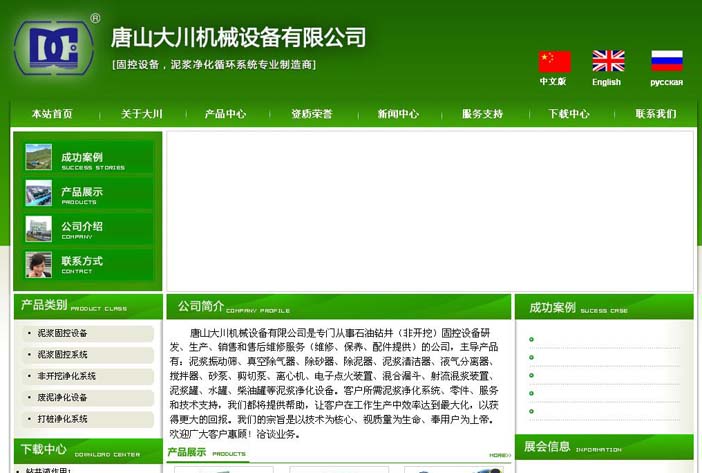Click the blue DC company logo

click(53, 47)
